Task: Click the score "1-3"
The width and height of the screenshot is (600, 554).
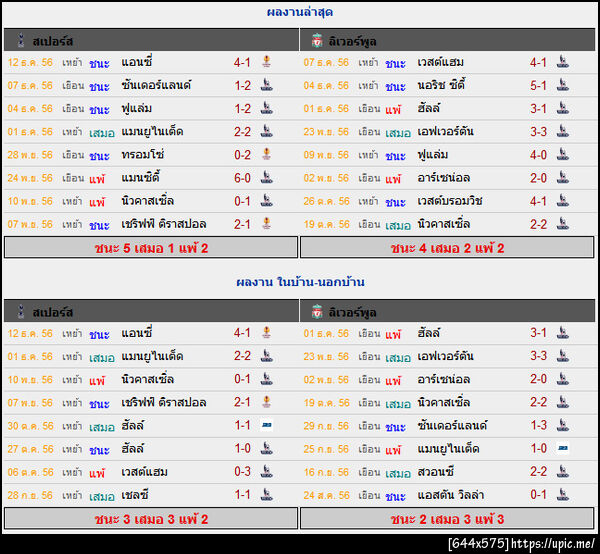Action: [538, 425]
